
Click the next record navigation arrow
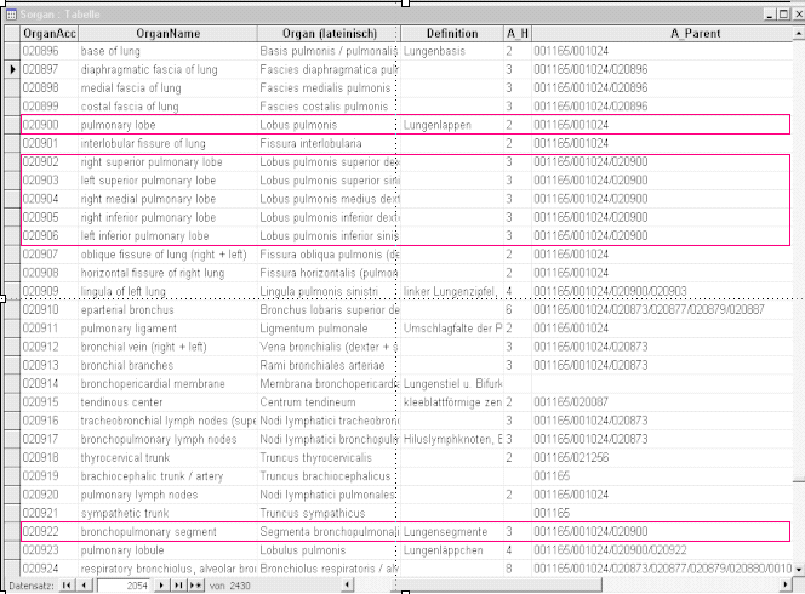pos(162,584)
